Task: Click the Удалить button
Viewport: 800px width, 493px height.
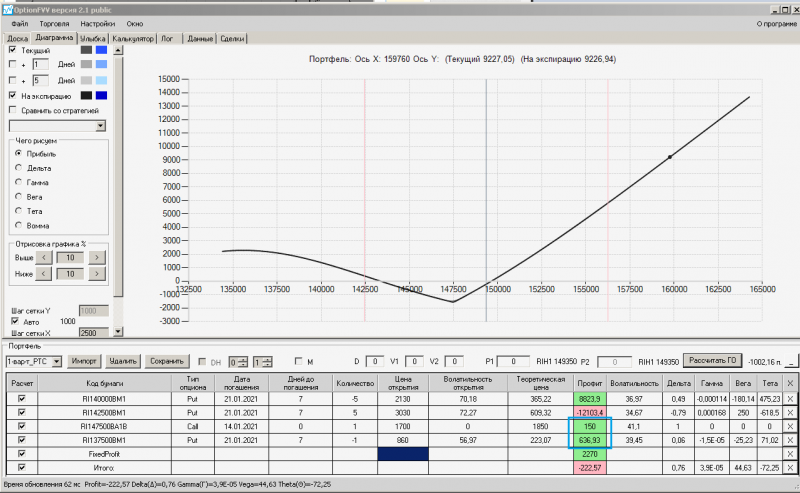Action: point(123,361)
